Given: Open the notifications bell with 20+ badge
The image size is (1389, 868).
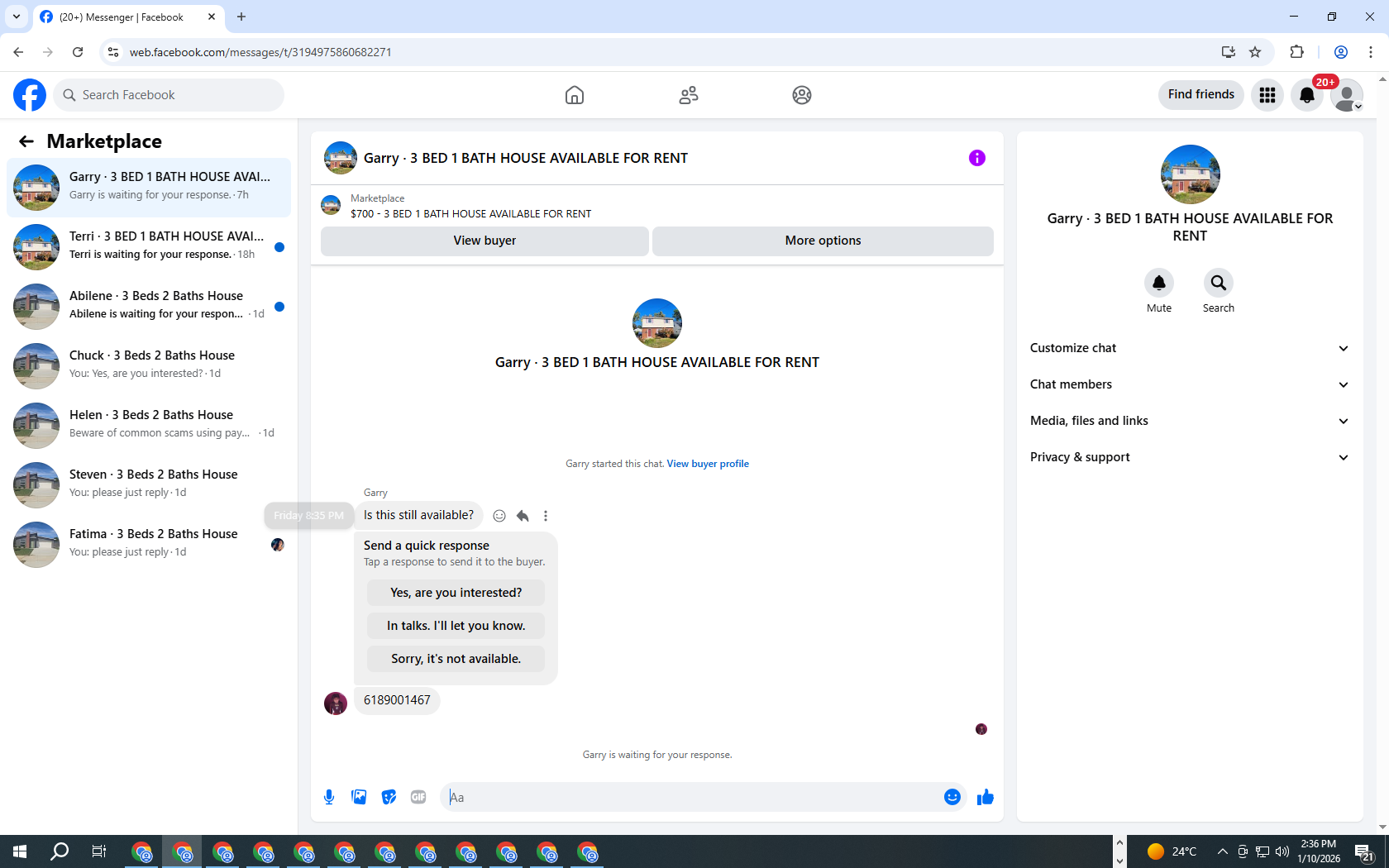Looking at the screenshot, I should 1307,95.
